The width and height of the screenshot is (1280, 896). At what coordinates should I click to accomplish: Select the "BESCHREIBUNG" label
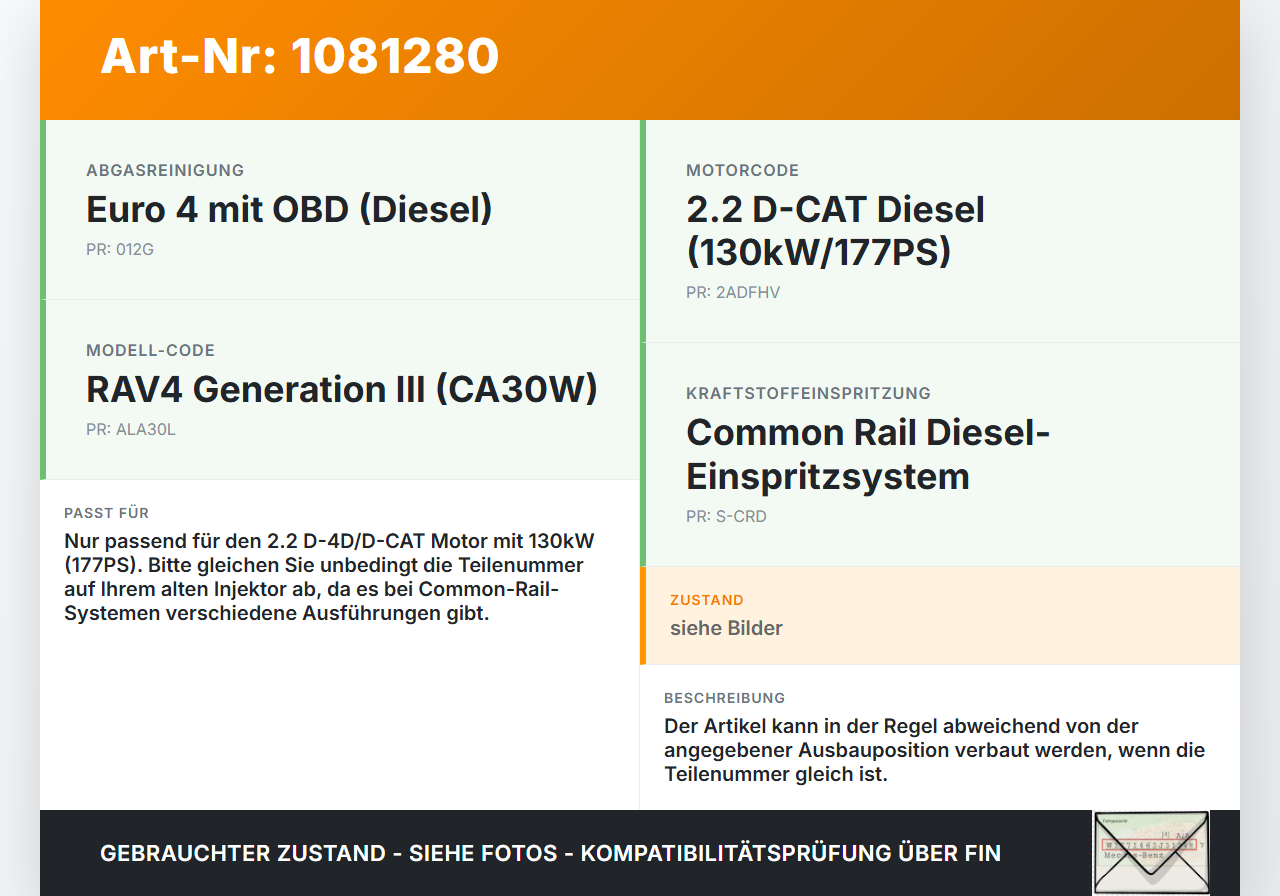pyautogui.click(x=725, y=698)
